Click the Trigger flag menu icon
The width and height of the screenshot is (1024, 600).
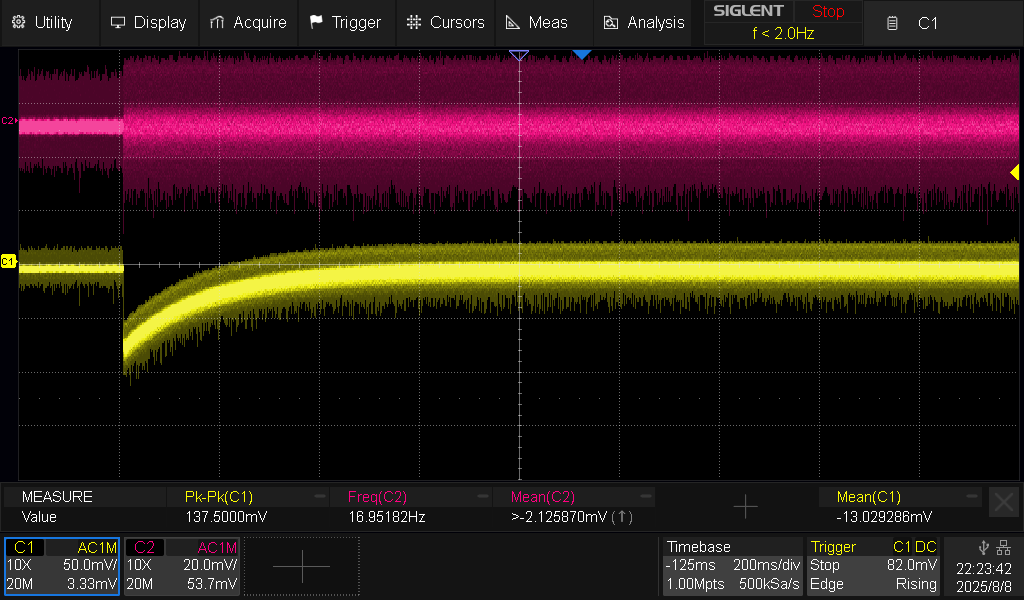[x=316, y=22]
